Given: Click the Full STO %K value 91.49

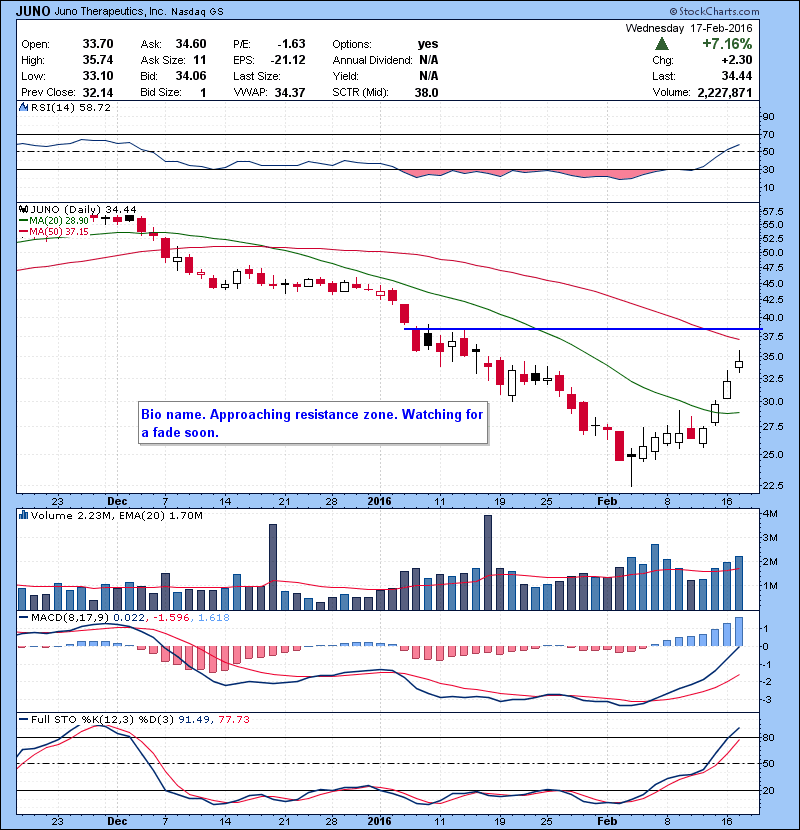Looking at the screenshot, I should click(x=193, y=719).
